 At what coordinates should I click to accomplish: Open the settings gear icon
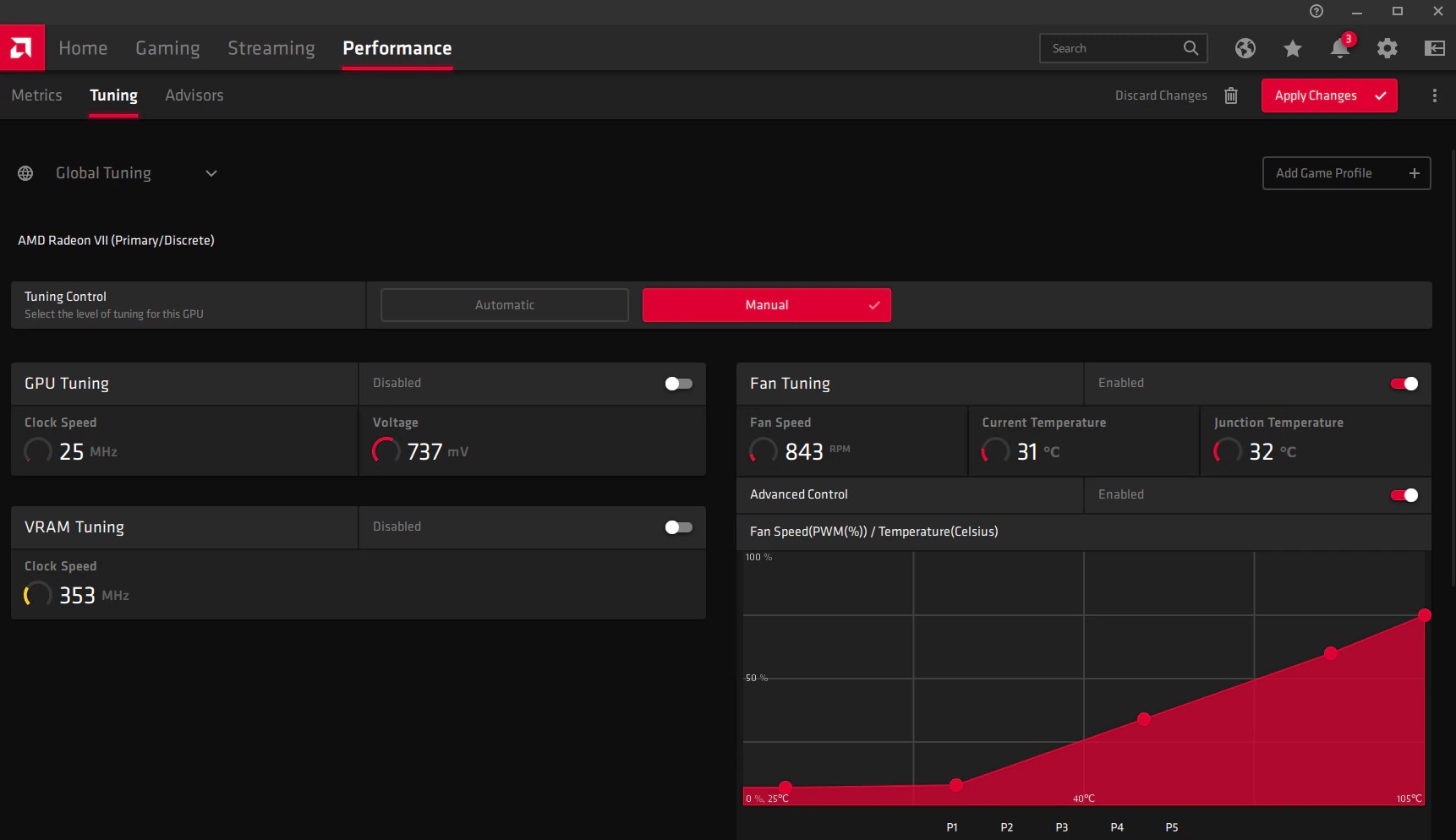click(1388, 48)
